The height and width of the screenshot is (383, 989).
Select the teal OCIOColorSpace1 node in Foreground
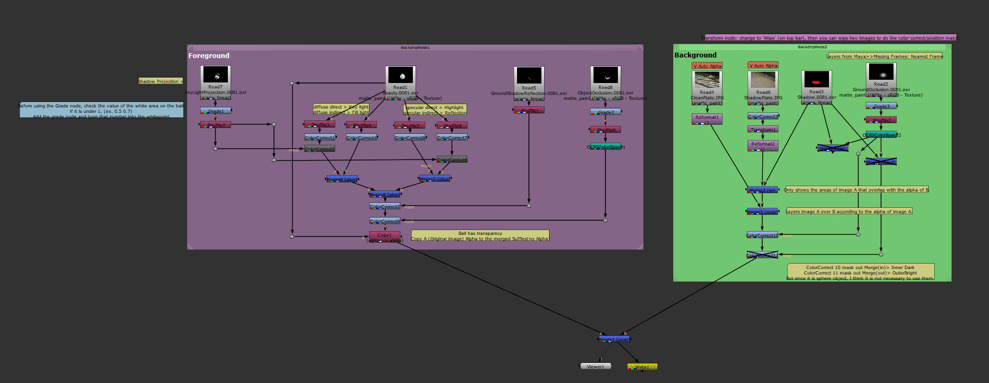pos(606,147)
